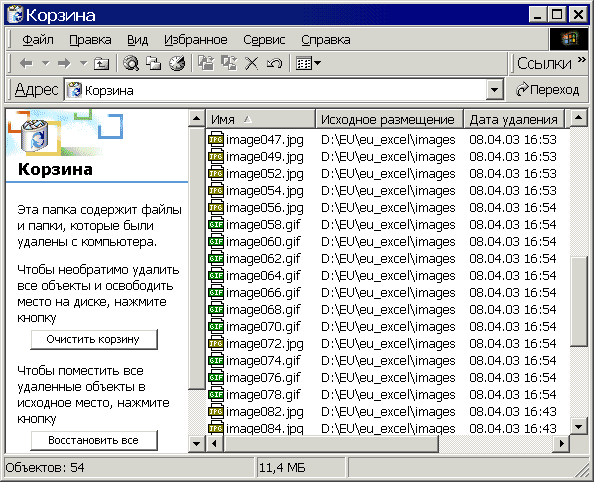Click the left panel scroll up arrow
594x482 pixels.
click(197, 119)
